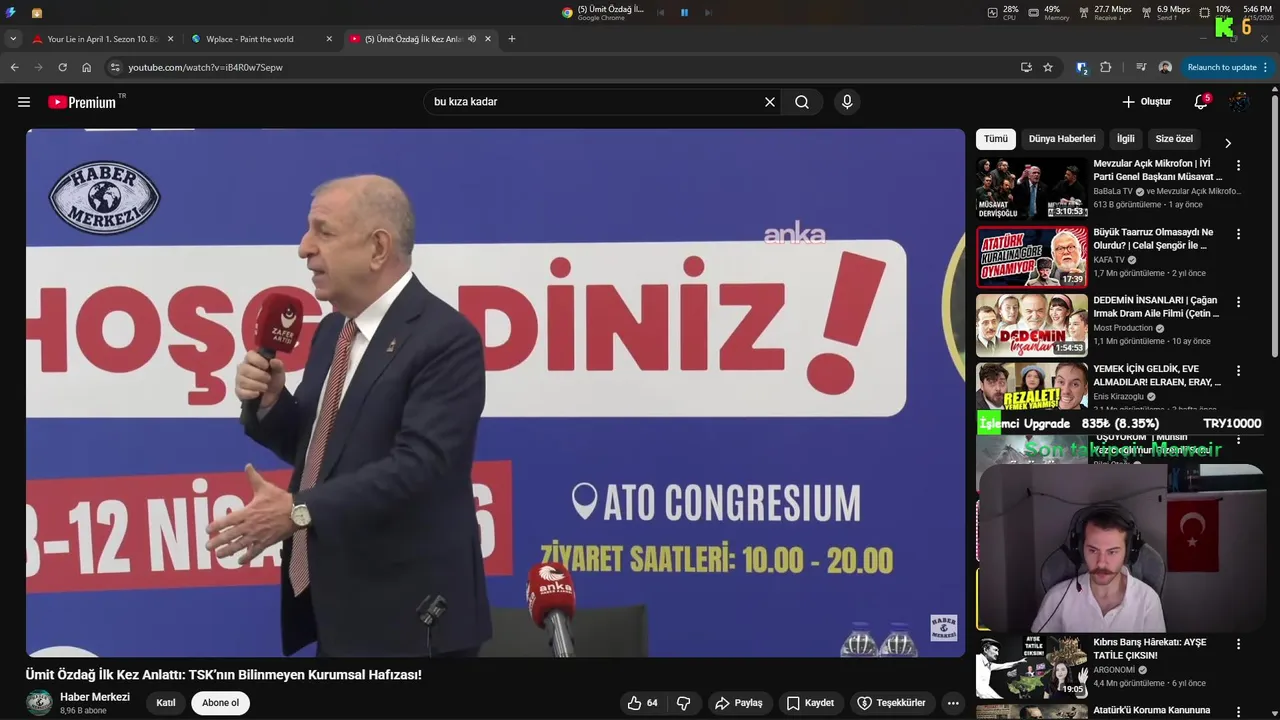The height and width of the screenshot is (720, 1280).
Task: Start voice search with microphone
Action: click(x=847, y=102)
